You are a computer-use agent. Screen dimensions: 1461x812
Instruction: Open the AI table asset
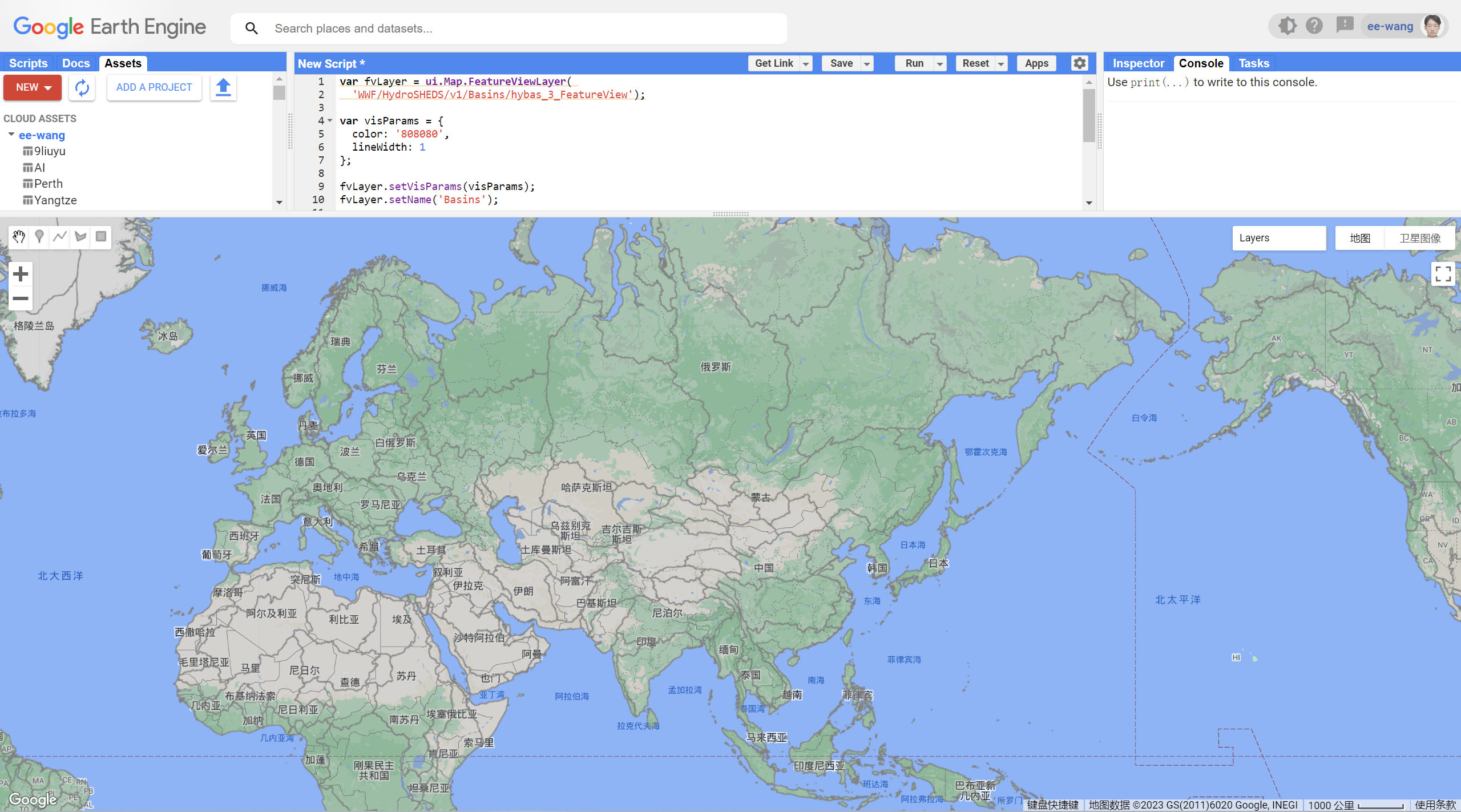coord(34,168)
